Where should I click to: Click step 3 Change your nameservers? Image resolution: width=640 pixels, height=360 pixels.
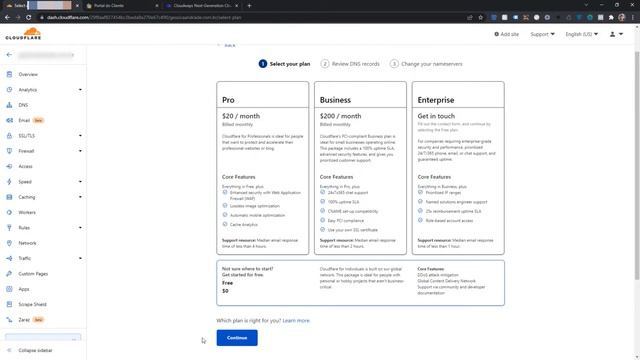[426, 64]
